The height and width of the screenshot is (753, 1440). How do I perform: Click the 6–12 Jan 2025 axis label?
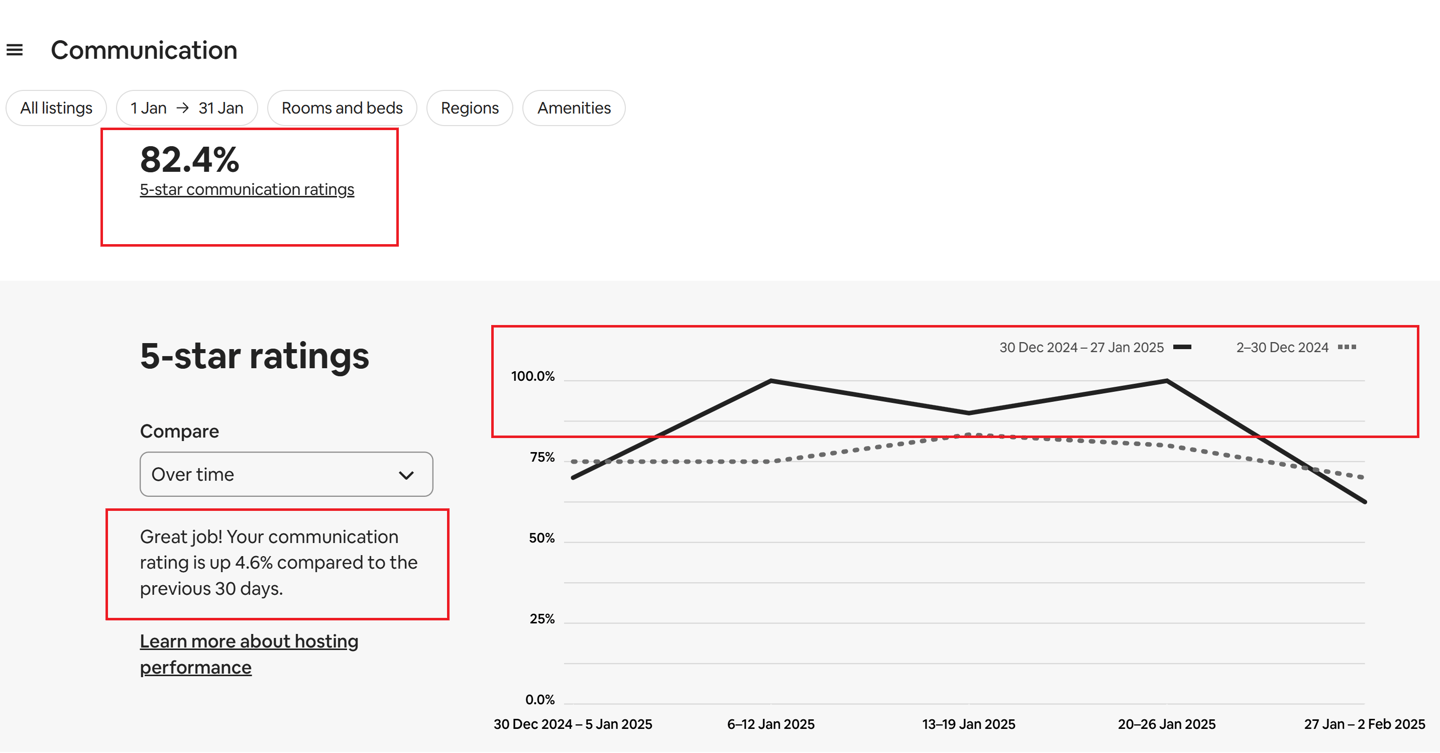[771, 724]
